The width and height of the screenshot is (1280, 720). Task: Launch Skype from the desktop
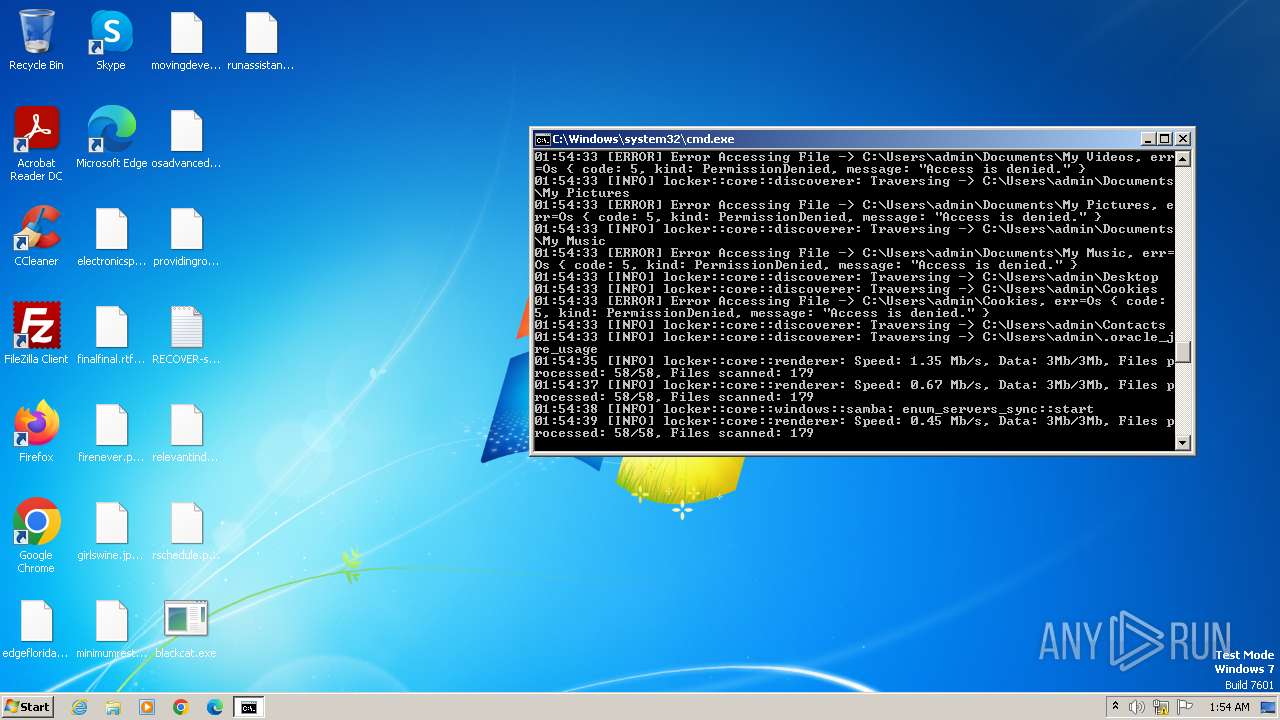[x=111, y=40]
